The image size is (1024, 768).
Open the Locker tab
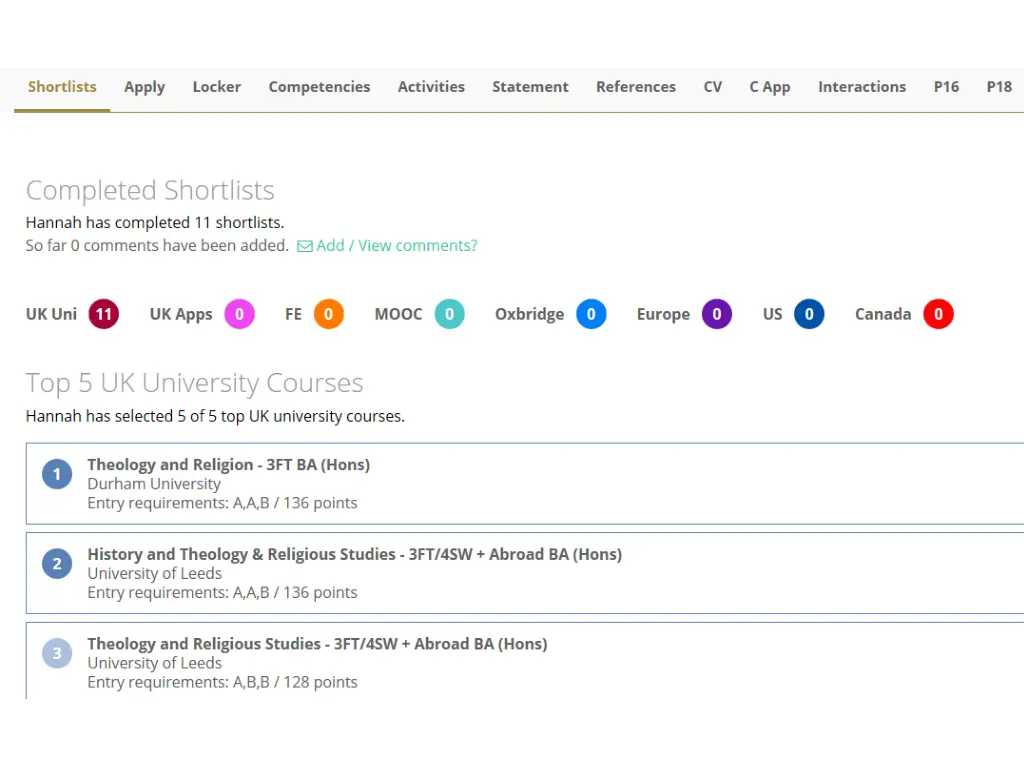point(217,87)
